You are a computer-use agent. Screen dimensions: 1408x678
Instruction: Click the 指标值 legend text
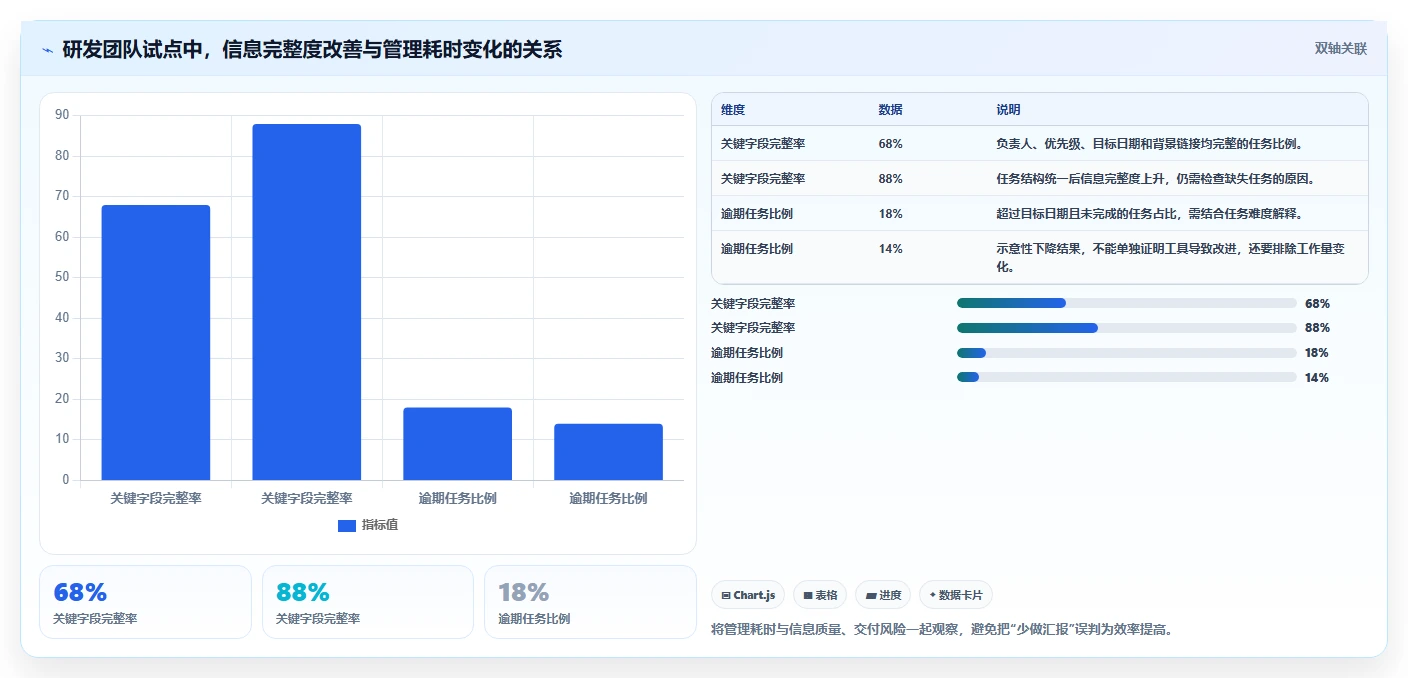tap(380, 525)
